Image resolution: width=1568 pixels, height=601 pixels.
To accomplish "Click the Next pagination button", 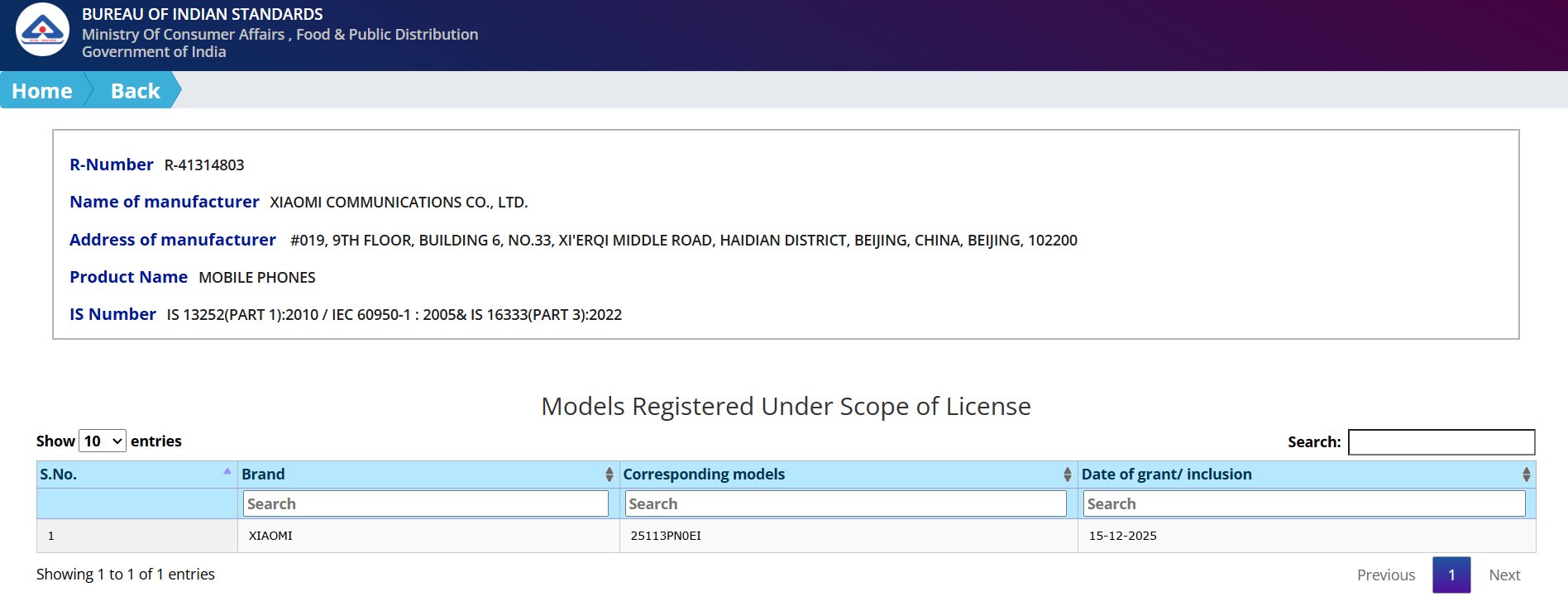I will click(1503, 575).
